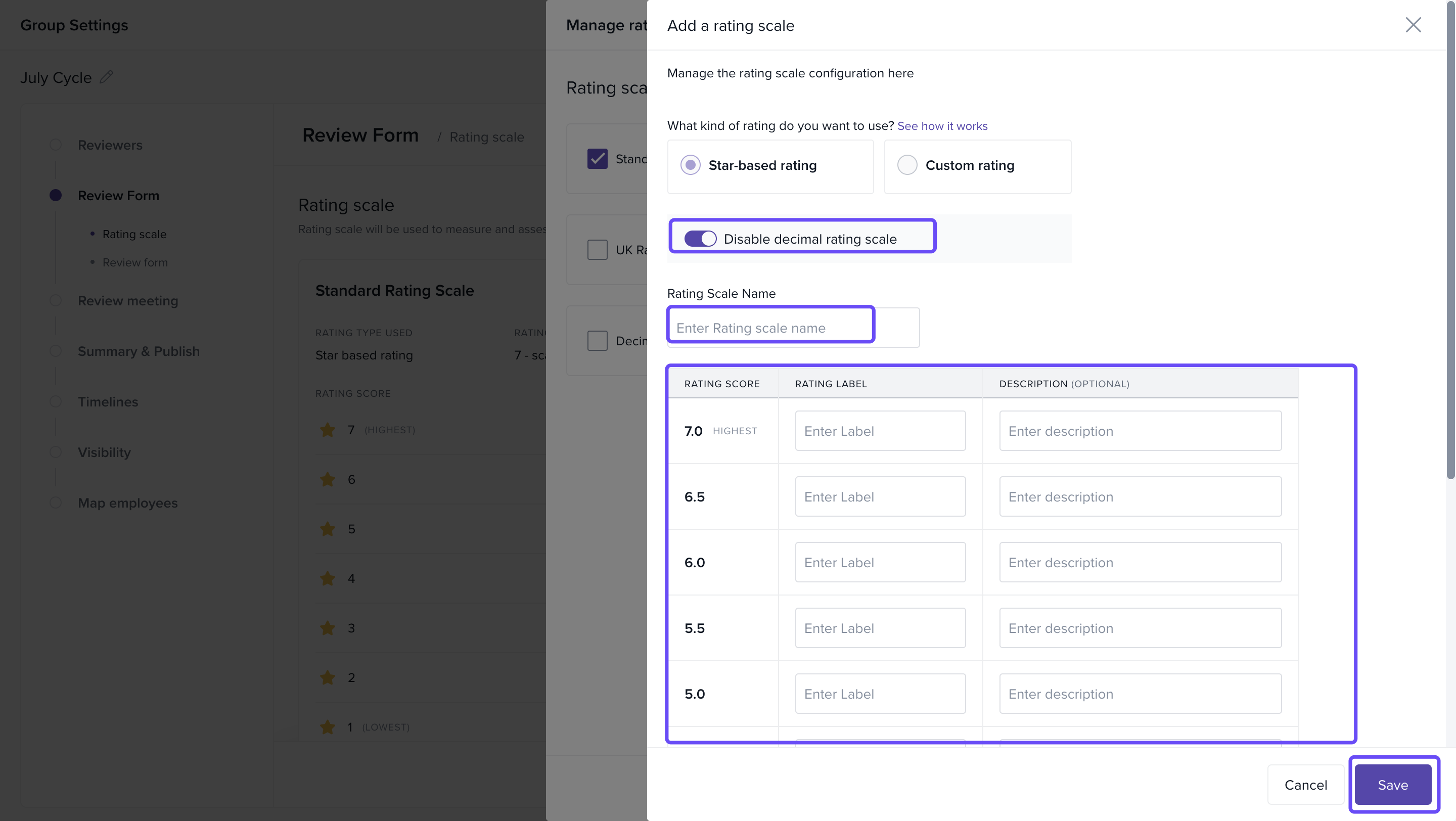Toggle the Disable decimal rating scale switch

(x=700, y=239)
